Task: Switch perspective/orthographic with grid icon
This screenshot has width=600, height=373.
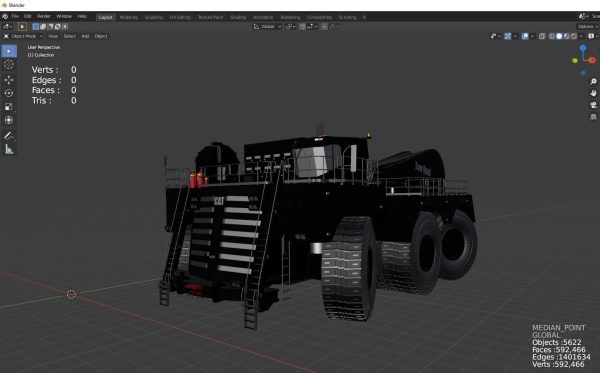Action: pos(593,116)
